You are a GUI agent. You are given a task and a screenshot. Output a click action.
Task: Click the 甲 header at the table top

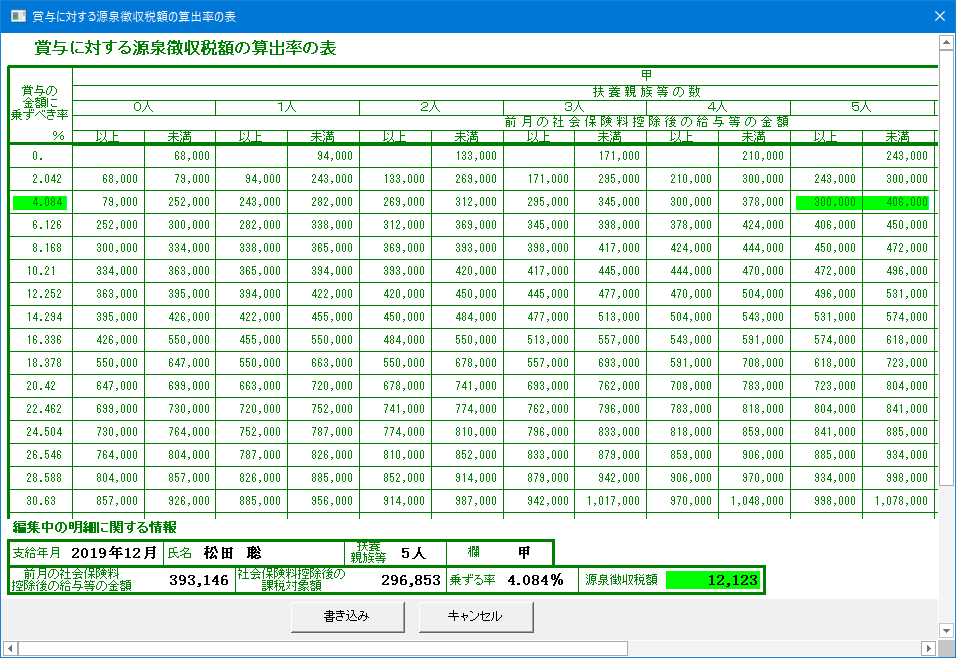coord(646,75)
